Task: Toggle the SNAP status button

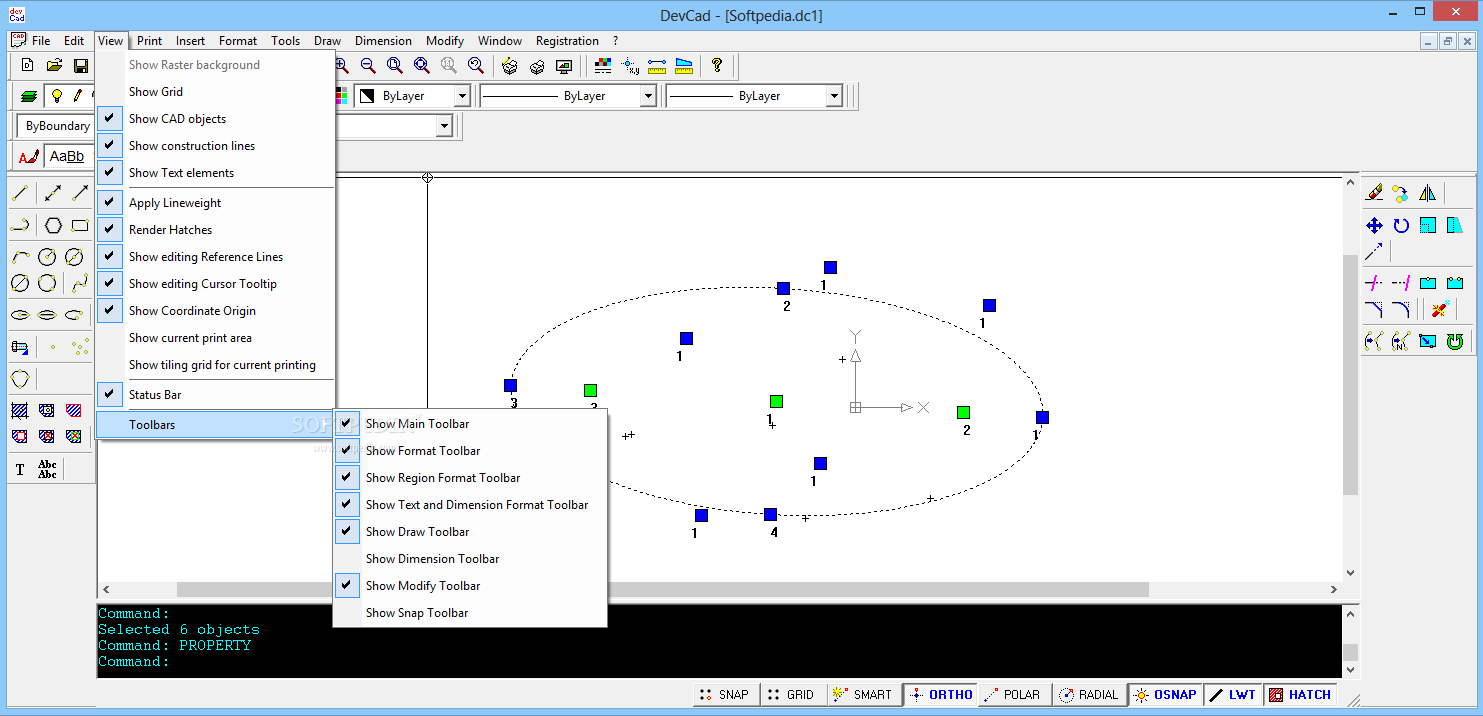Action: 725,694
